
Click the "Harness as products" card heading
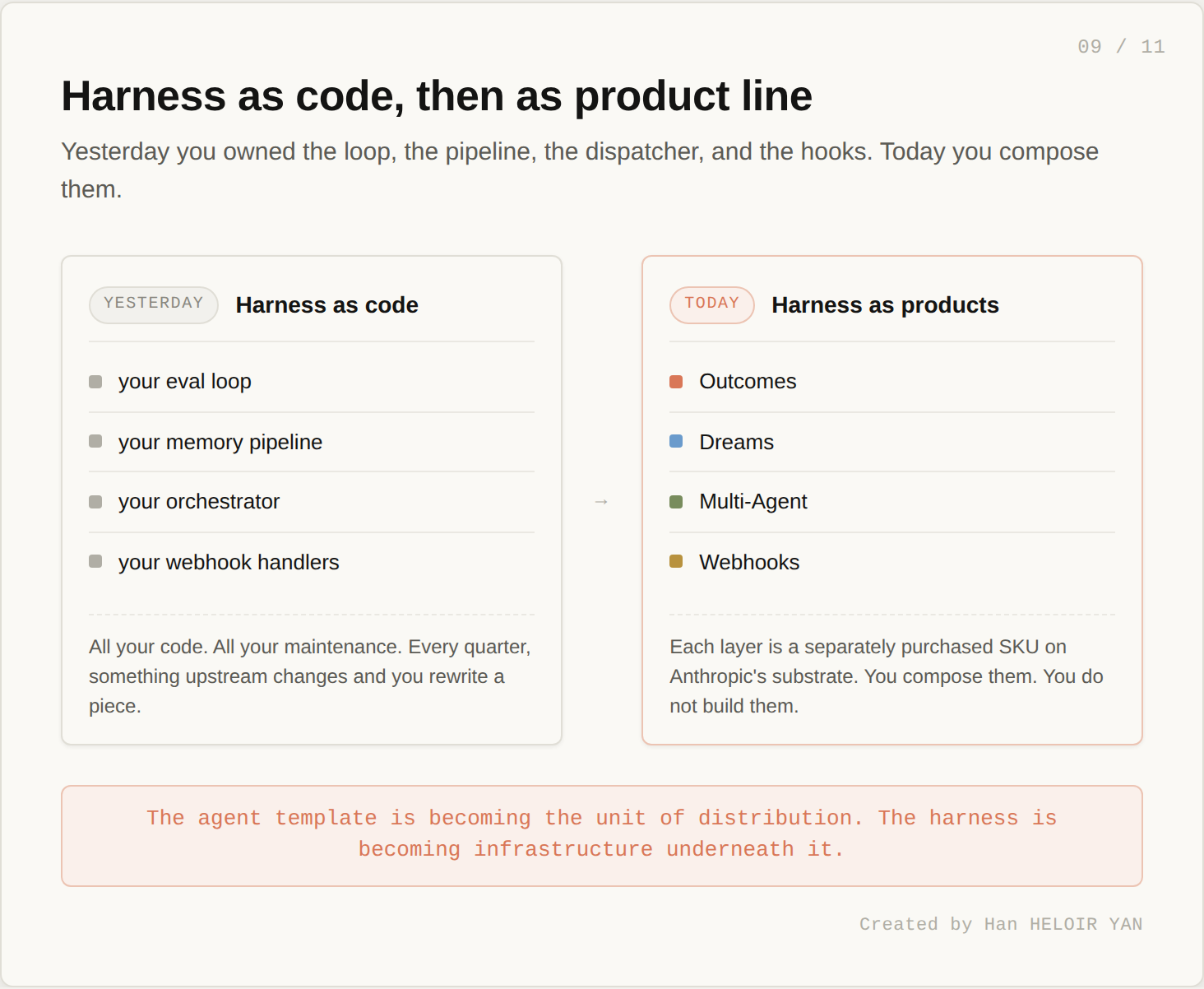click(885, 305)
